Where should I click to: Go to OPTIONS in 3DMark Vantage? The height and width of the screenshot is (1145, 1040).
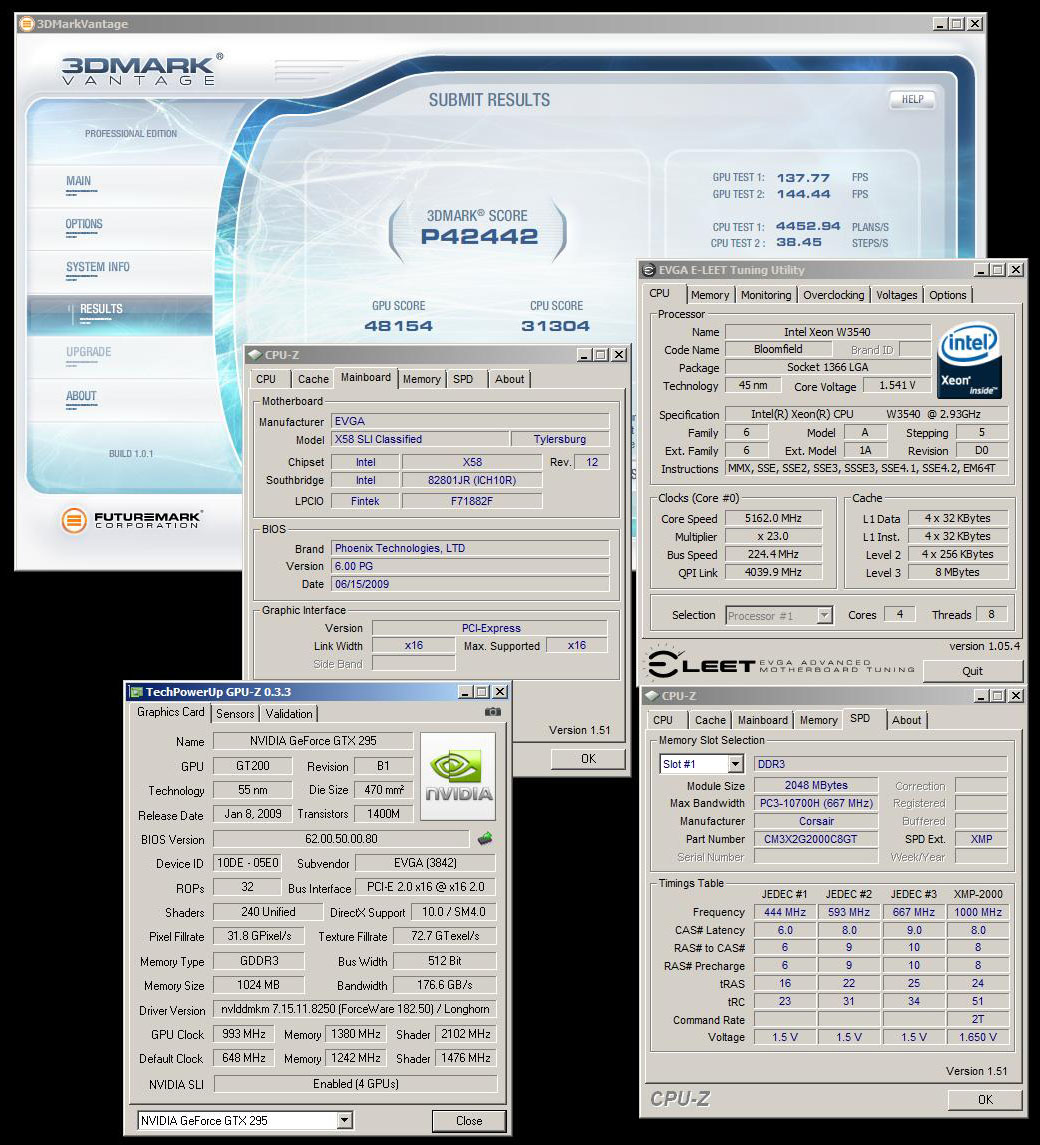pos(84,224)
